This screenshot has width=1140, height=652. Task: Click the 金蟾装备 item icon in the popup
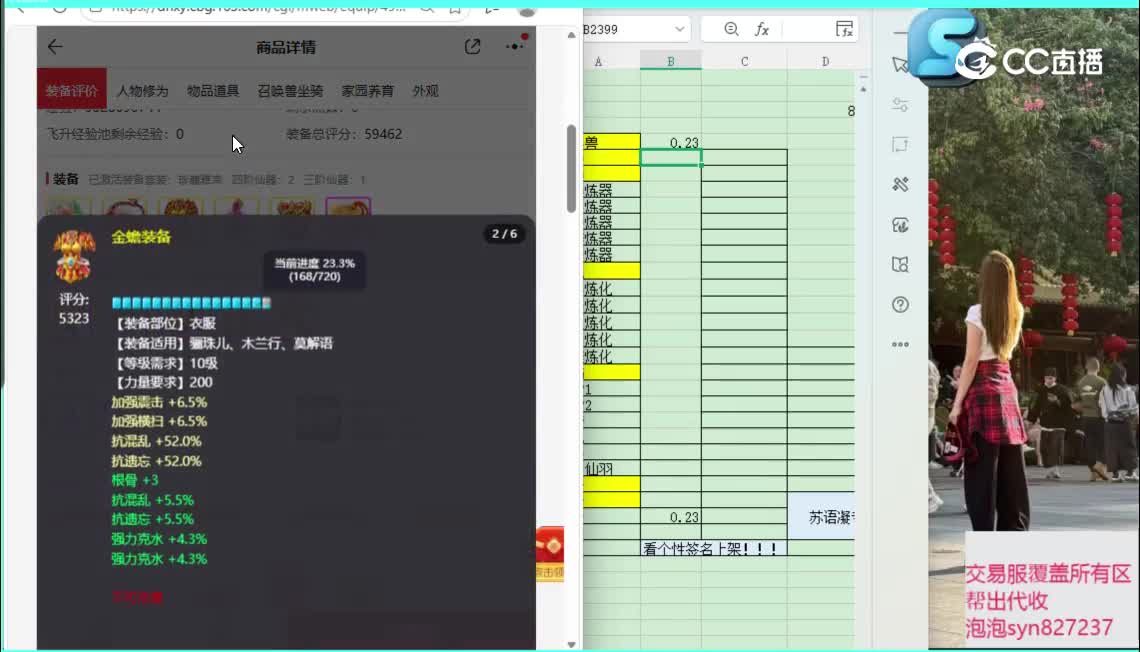74,257
